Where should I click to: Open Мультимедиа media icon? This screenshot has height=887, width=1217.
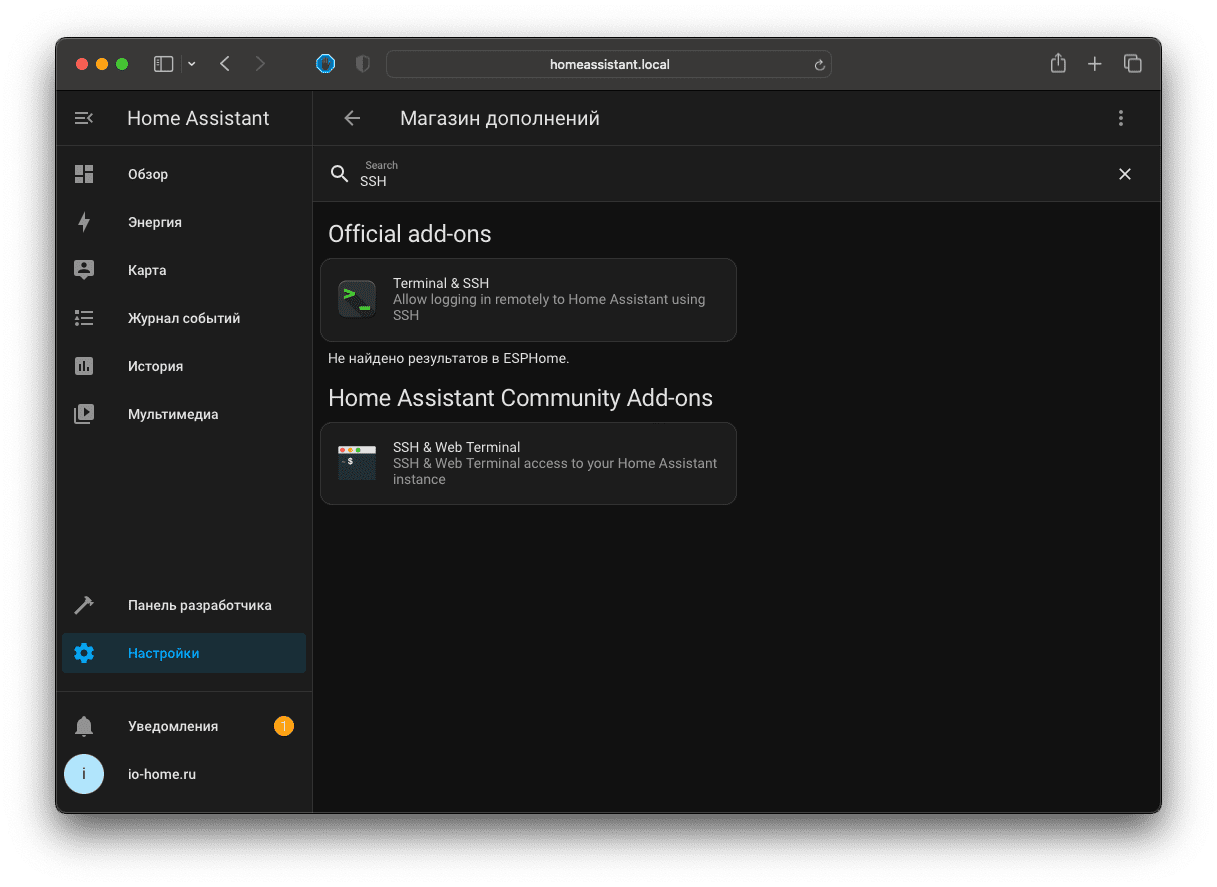tap(84, 414)
